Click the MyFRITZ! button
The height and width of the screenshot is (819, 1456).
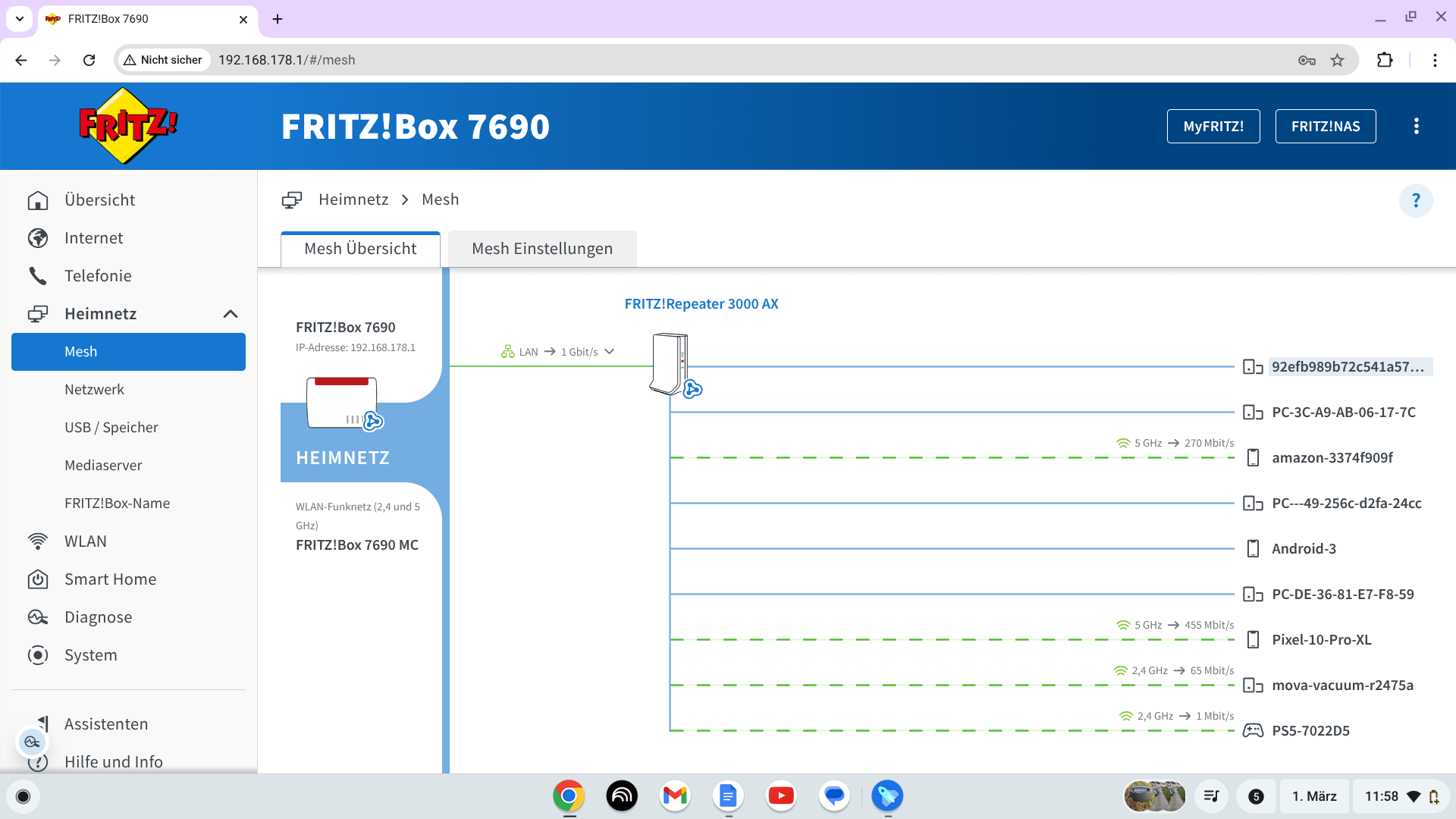tap(1213, 127)
